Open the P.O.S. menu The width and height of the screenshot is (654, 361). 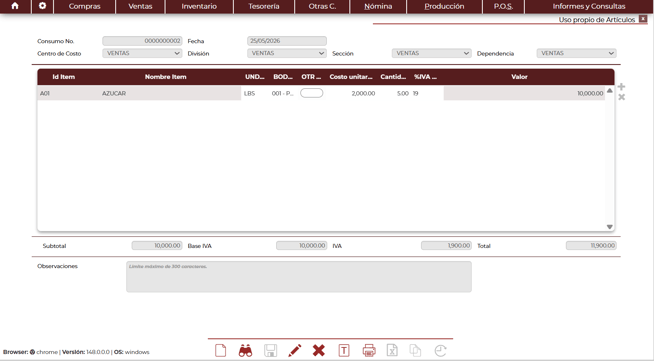point(503,6)
